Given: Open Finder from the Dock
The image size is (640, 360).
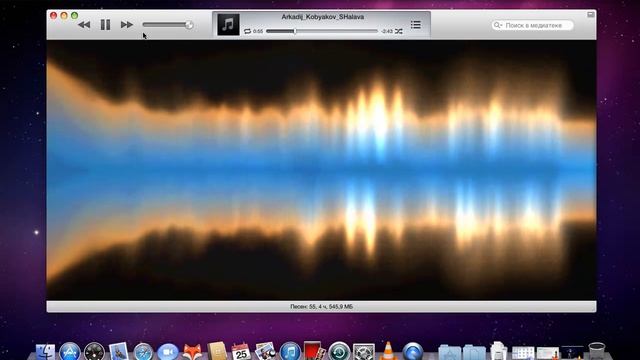Looking at the screenshot, I should pos(45,352).
